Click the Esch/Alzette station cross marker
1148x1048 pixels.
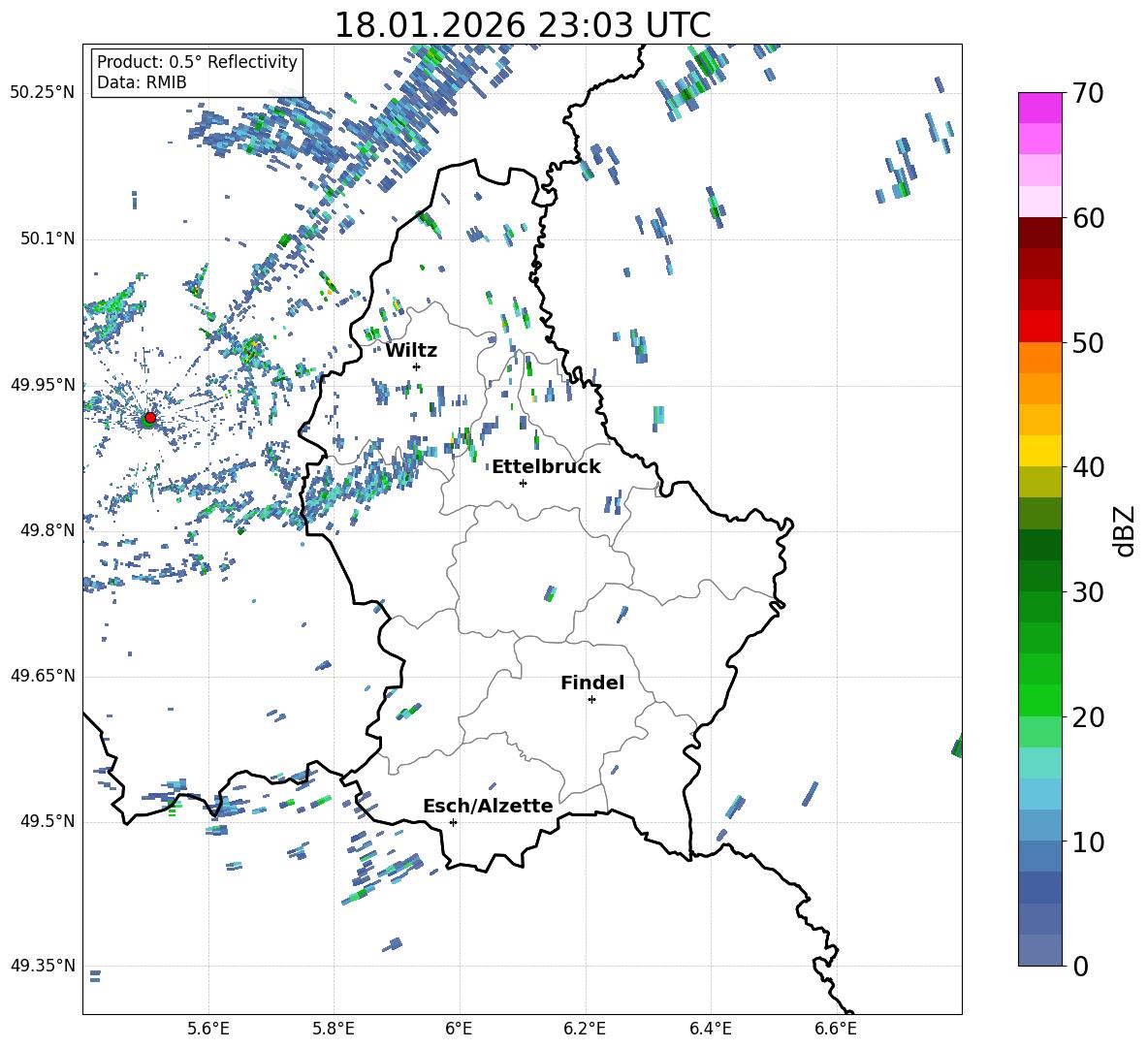click(453, 822)
